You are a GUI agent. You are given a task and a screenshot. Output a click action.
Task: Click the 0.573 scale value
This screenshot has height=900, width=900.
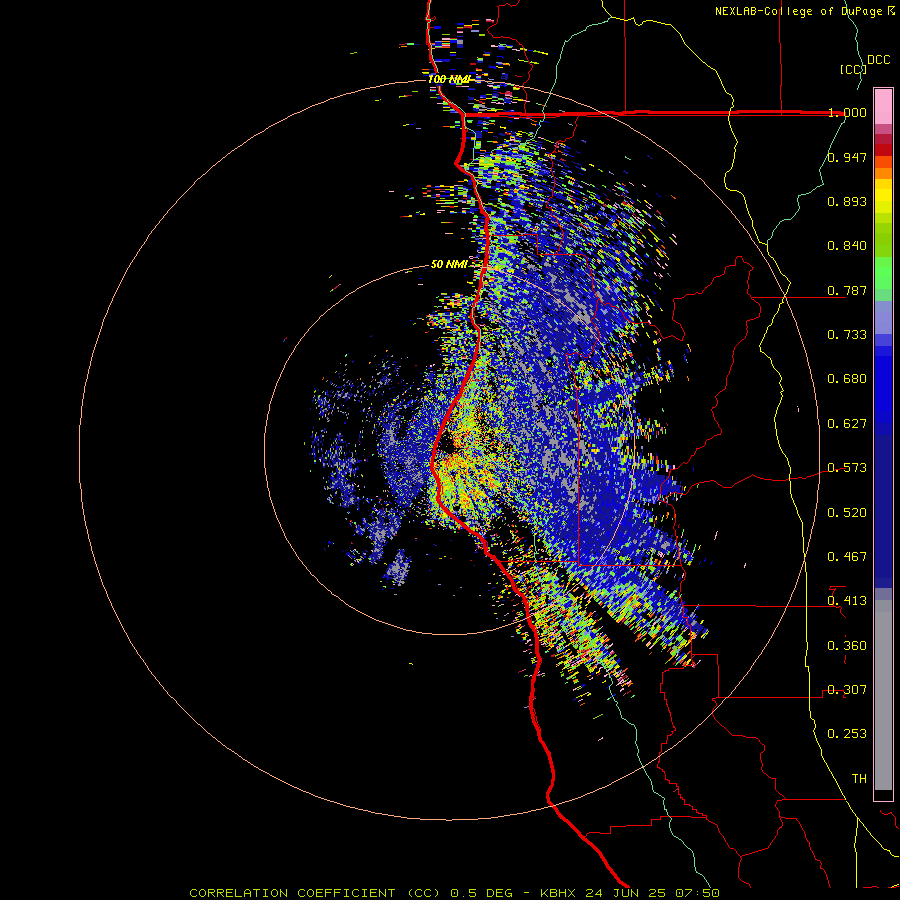pyautogui.click(x=847, y=468)
